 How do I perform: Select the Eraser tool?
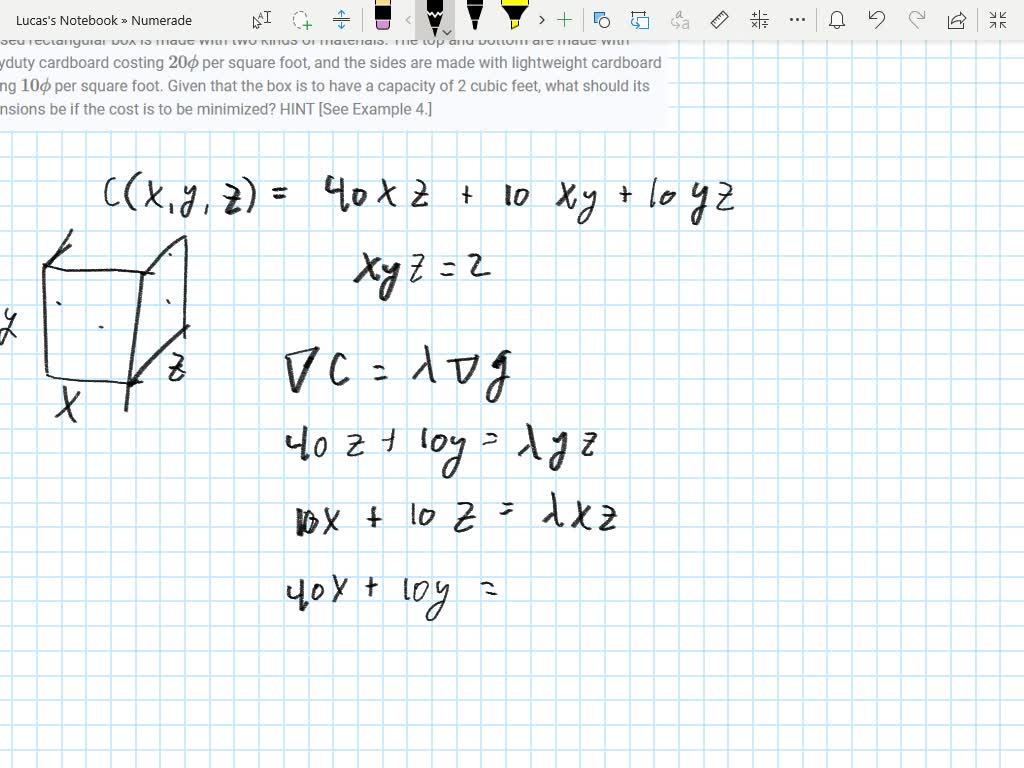point(383,18)
